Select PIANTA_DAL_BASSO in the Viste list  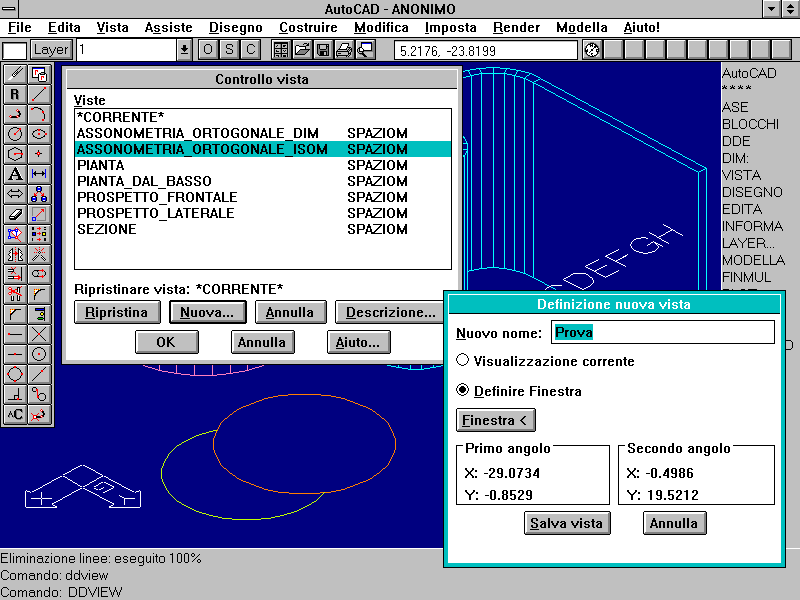[263, 181]
